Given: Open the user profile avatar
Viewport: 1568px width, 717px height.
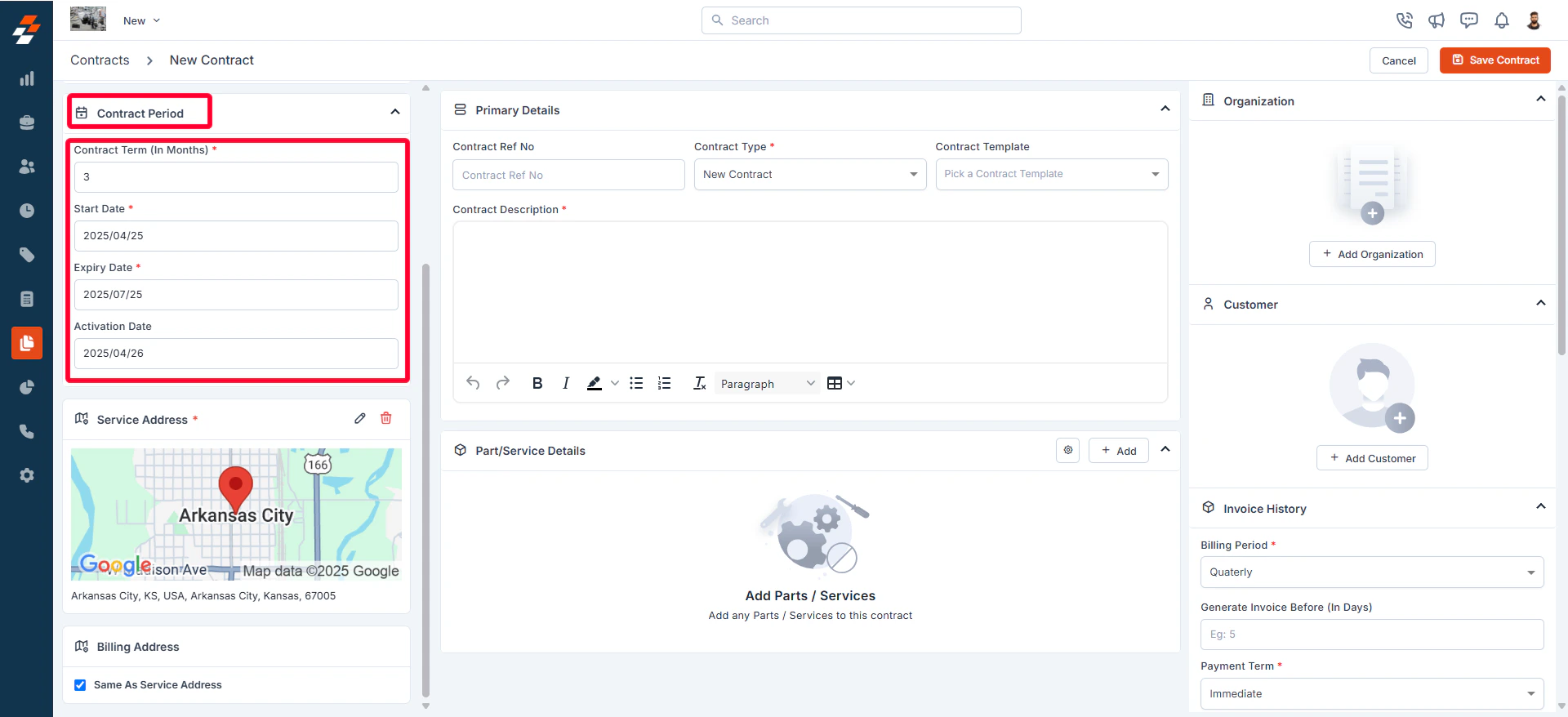Looking at the screenshot, I should point(1534,20).
